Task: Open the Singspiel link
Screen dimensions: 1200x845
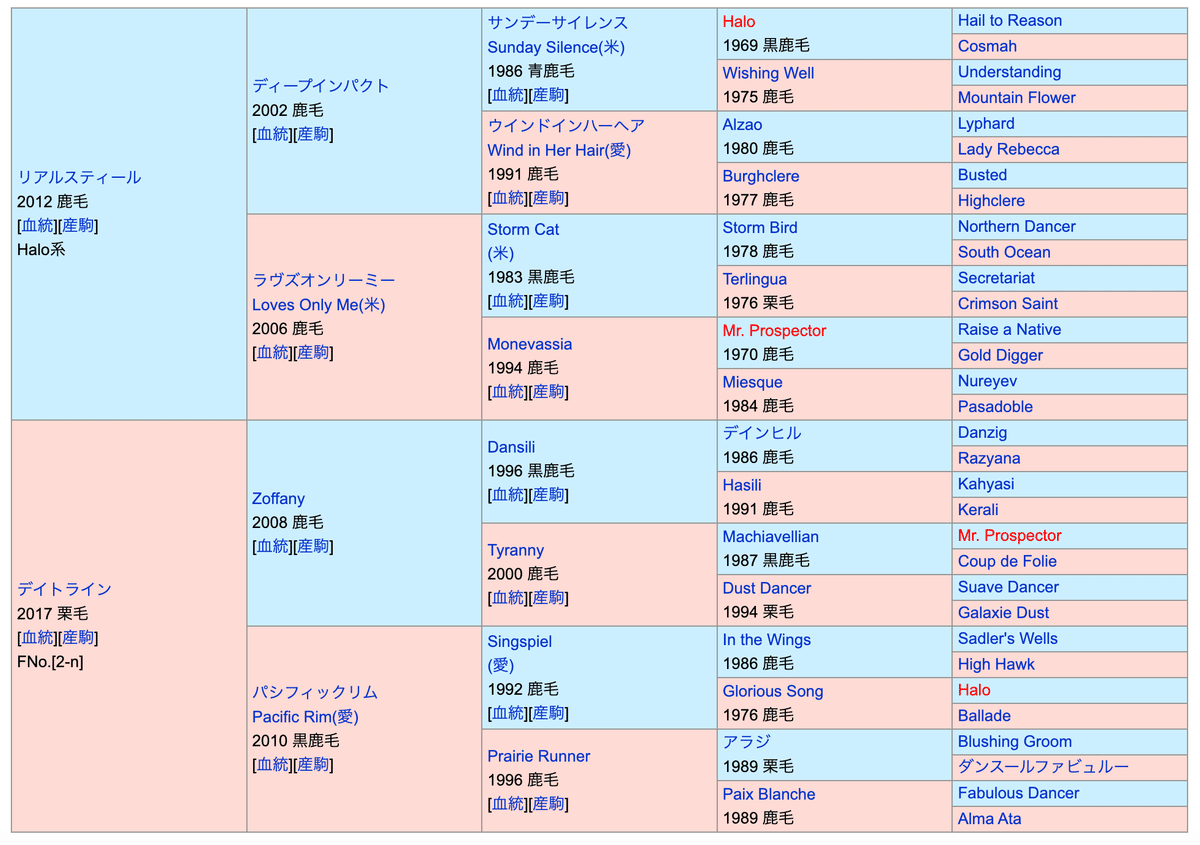Action: [519, 641]
